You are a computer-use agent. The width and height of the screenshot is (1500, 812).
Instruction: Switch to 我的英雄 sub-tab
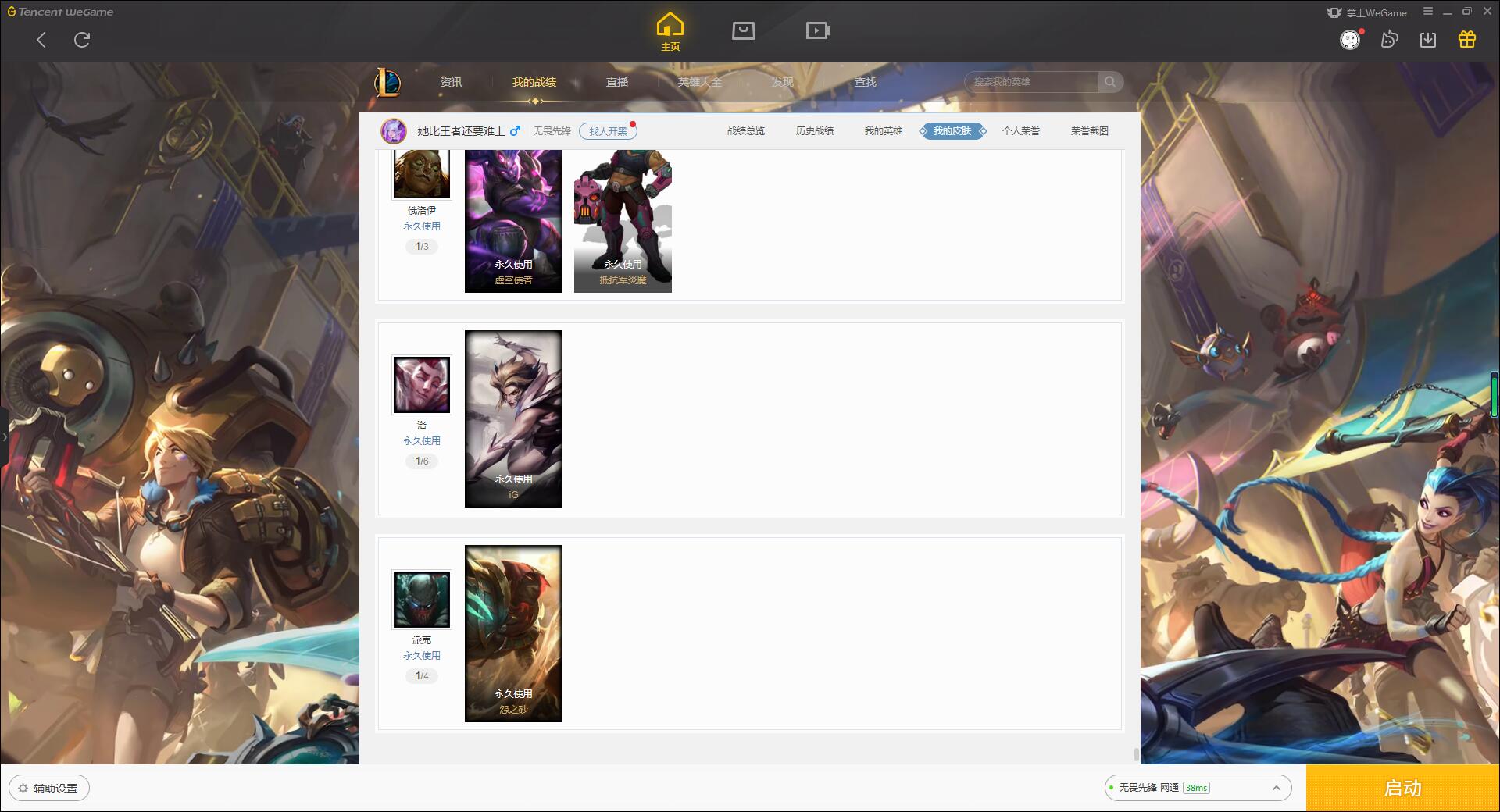(x=884, y=131)
